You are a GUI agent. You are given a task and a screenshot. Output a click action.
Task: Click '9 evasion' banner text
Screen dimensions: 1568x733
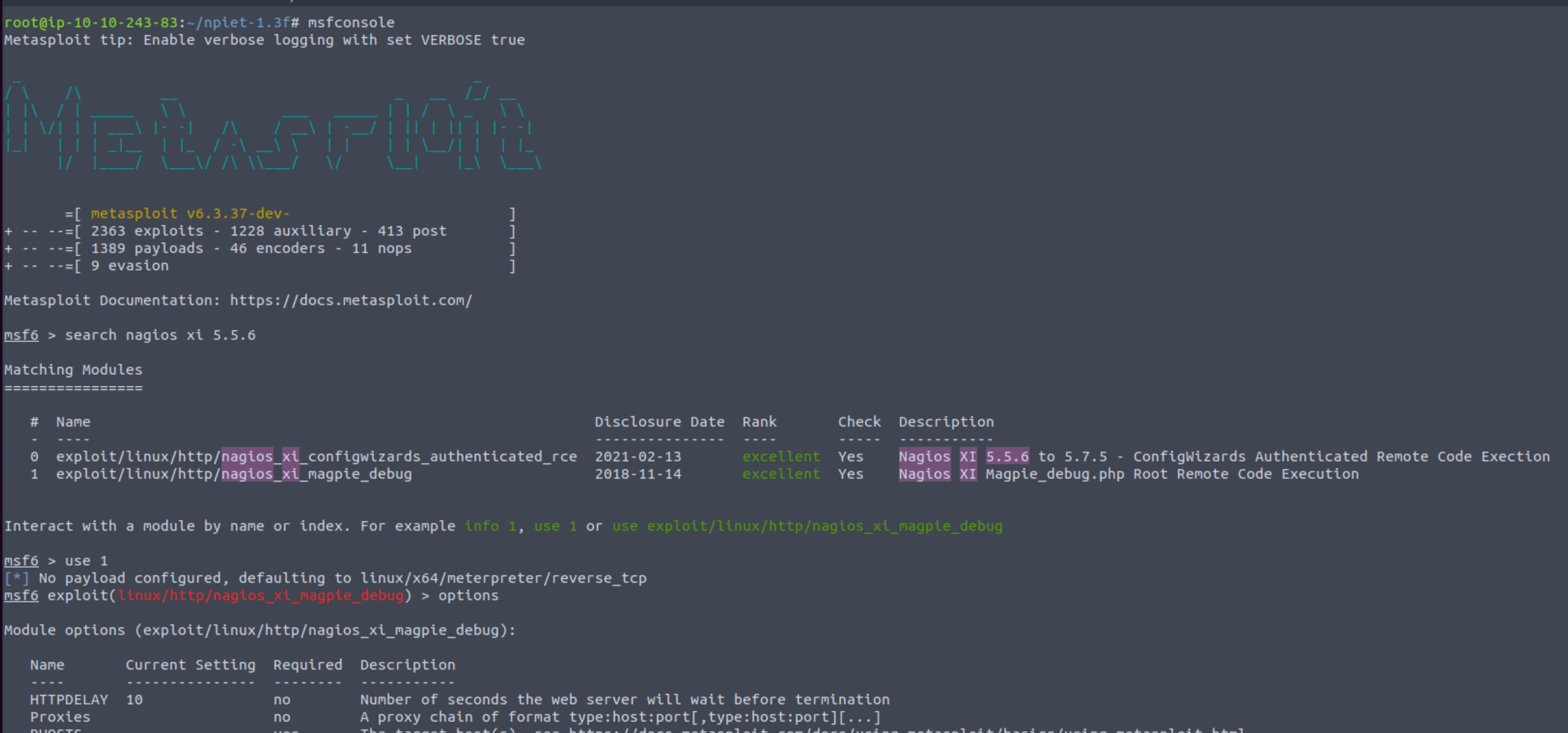129,266
